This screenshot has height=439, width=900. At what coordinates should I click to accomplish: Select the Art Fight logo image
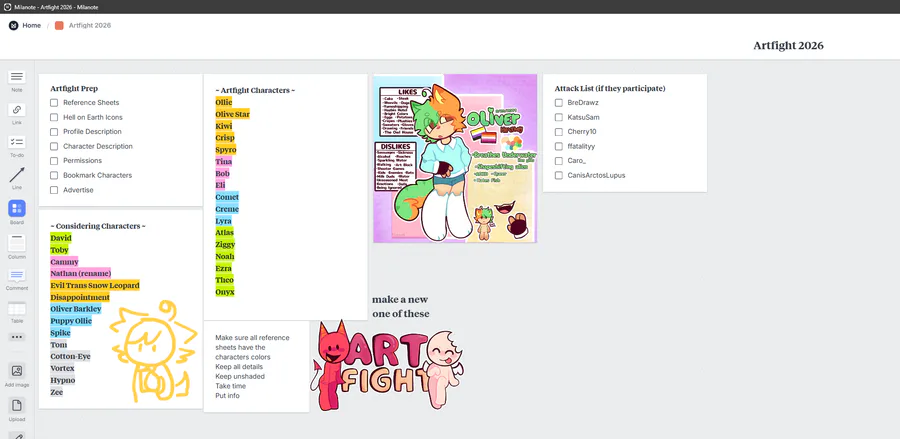(387, 365)
